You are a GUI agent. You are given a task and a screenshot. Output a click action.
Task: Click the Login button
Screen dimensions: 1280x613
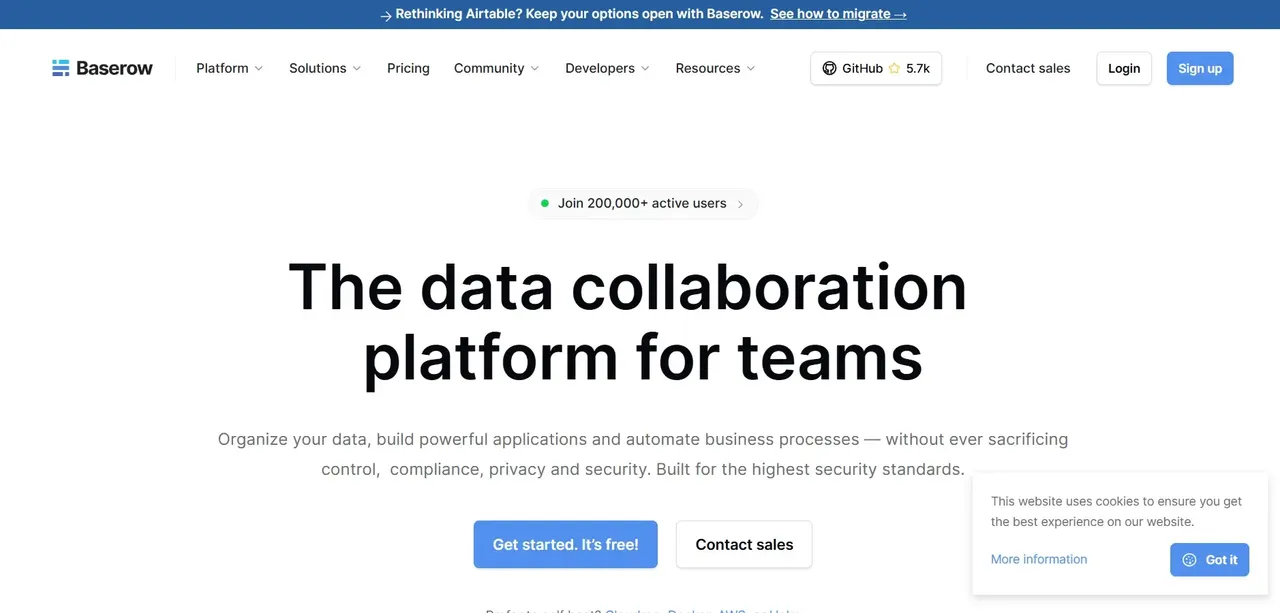point(1124,68)
